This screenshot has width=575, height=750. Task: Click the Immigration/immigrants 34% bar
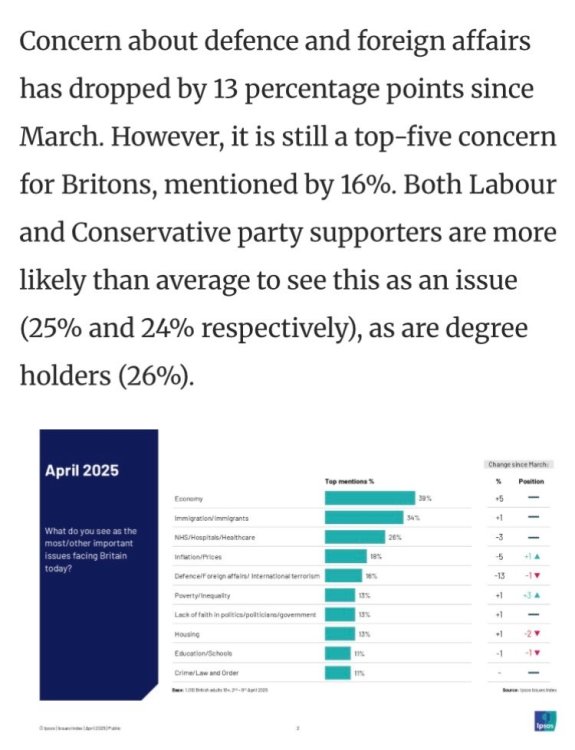point(364,518)
